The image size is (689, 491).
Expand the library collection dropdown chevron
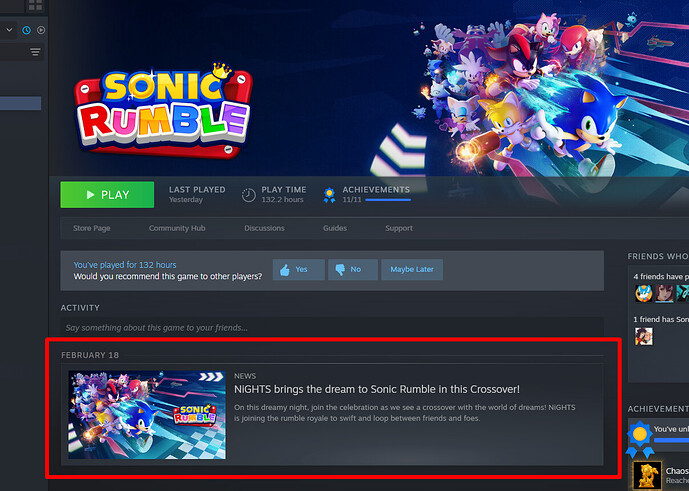pyautogui.click(x=9, y=30)
